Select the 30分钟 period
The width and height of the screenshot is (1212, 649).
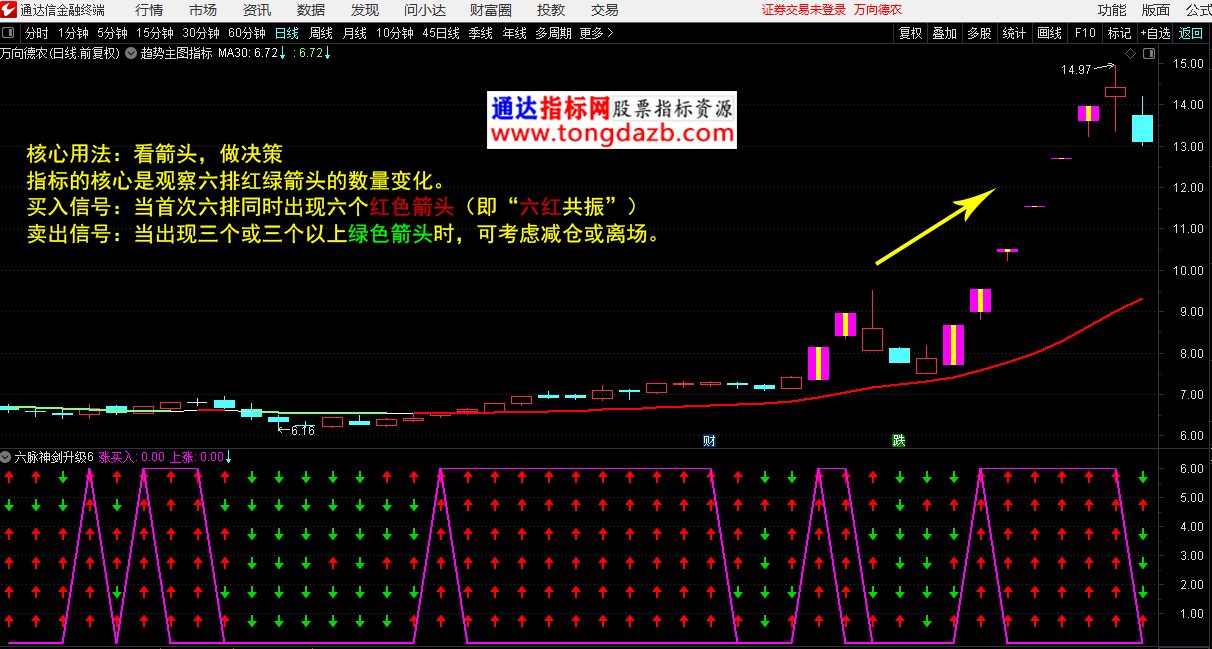coord(201,33)
